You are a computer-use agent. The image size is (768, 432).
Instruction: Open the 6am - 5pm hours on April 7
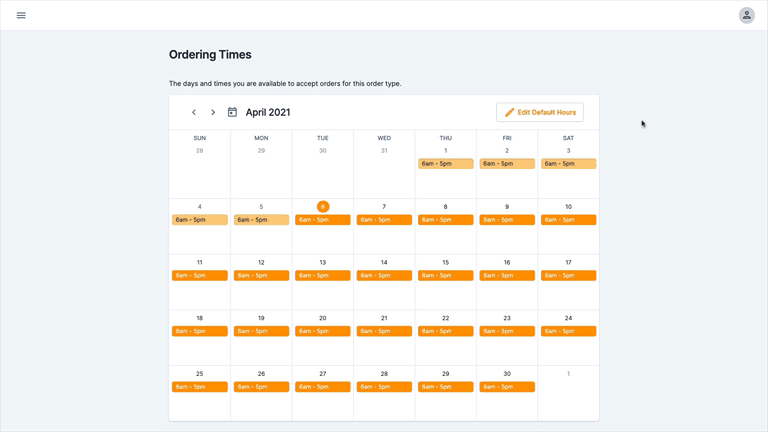384,220
